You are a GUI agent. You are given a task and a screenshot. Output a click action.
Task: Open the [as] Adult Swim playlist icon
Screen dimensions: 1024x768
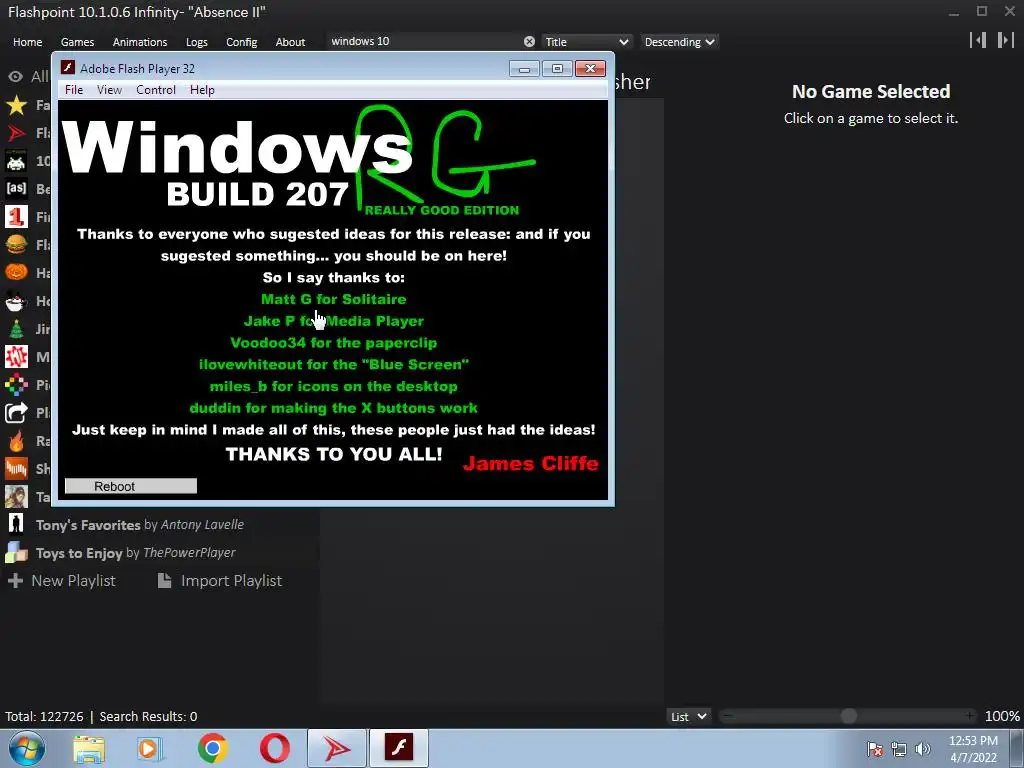point(16,189)
